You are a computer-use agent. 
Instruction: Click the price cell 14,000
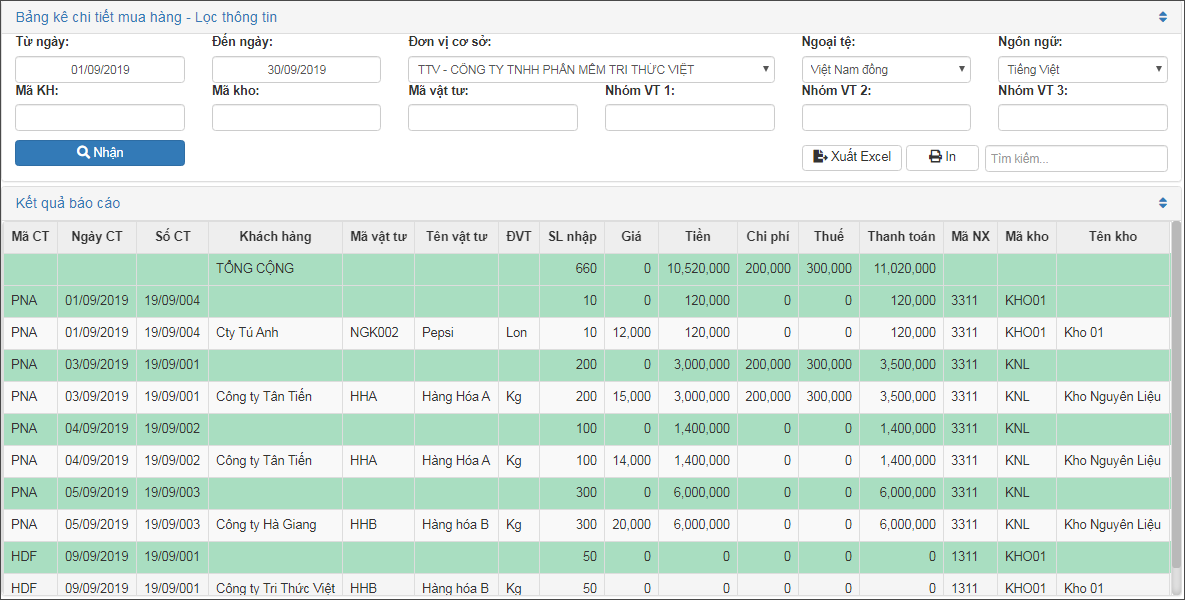(x=631, y=460)
